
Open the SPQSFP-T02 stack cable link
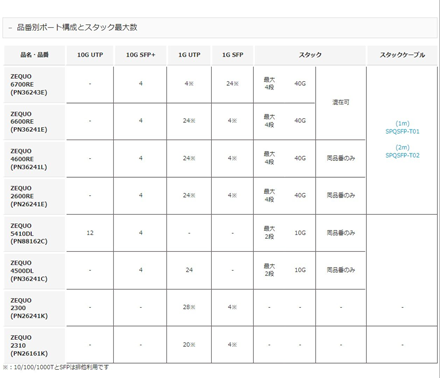tap(402, 155)
